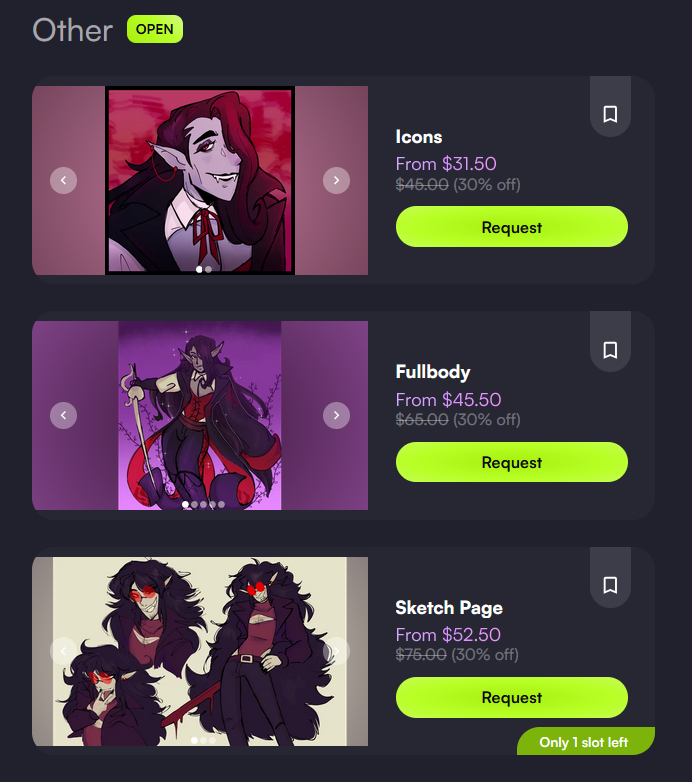This screenshot has width=692, height=782.
Task: Go back in Fullbody image carousel
Action: coord(63,415)
